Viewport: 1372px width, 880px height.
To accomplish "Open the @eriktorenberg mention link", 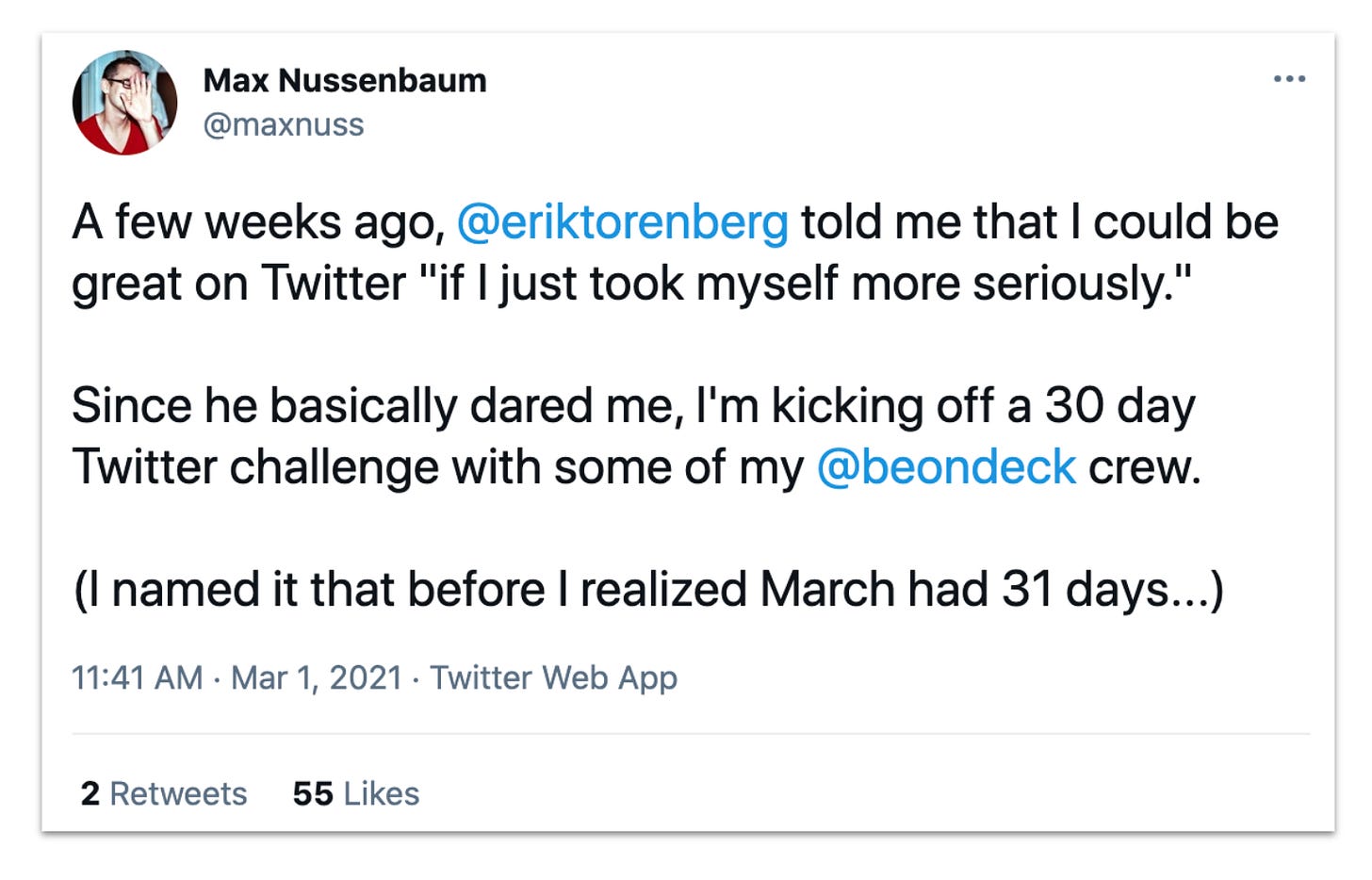I will coord(622,223).
